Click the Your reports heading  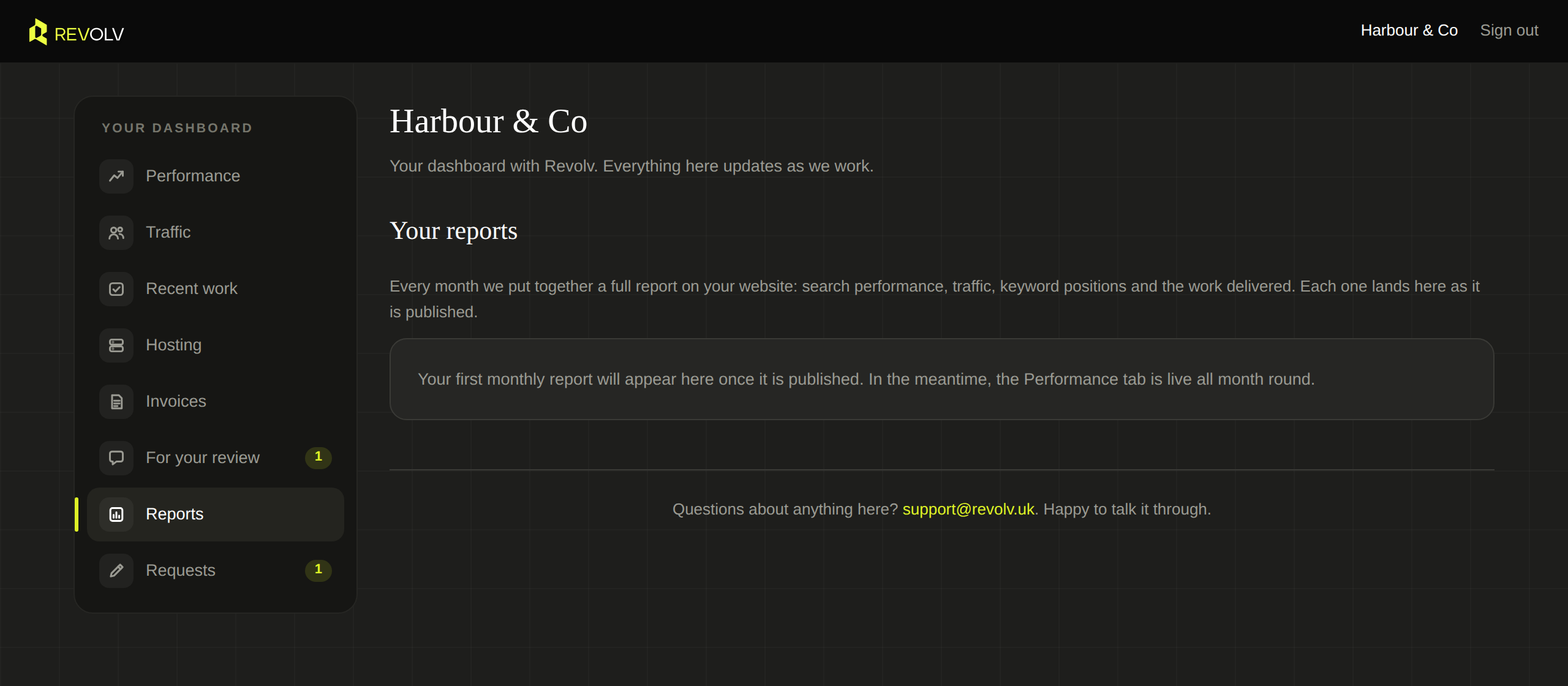pos(453,232)
